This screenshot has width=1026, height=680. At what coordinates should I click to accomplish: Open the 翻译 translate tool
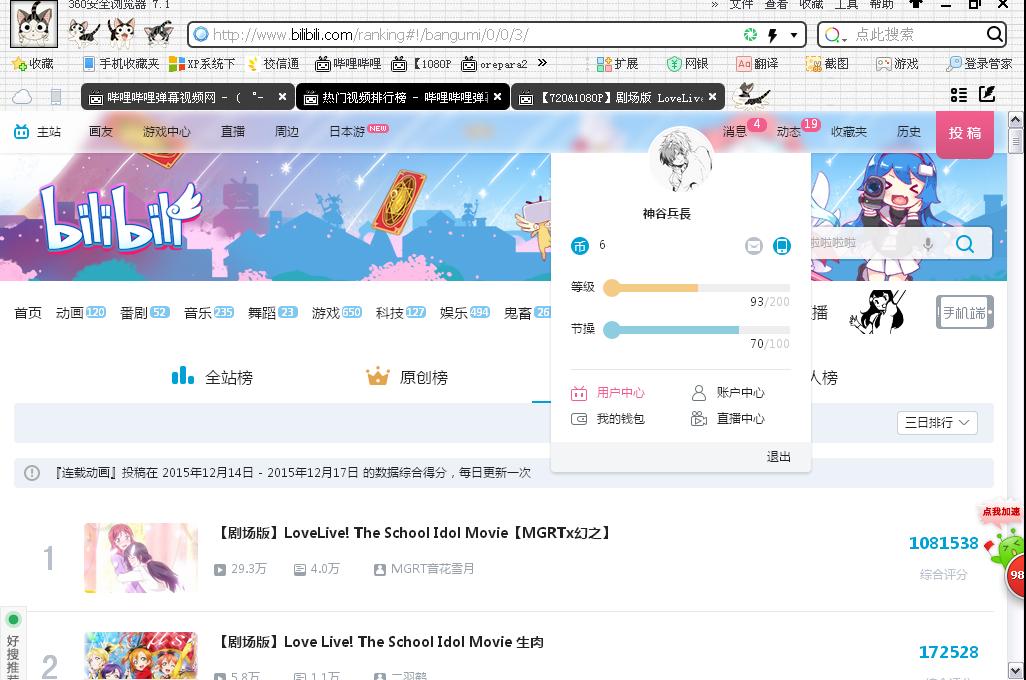pos(757,63)
